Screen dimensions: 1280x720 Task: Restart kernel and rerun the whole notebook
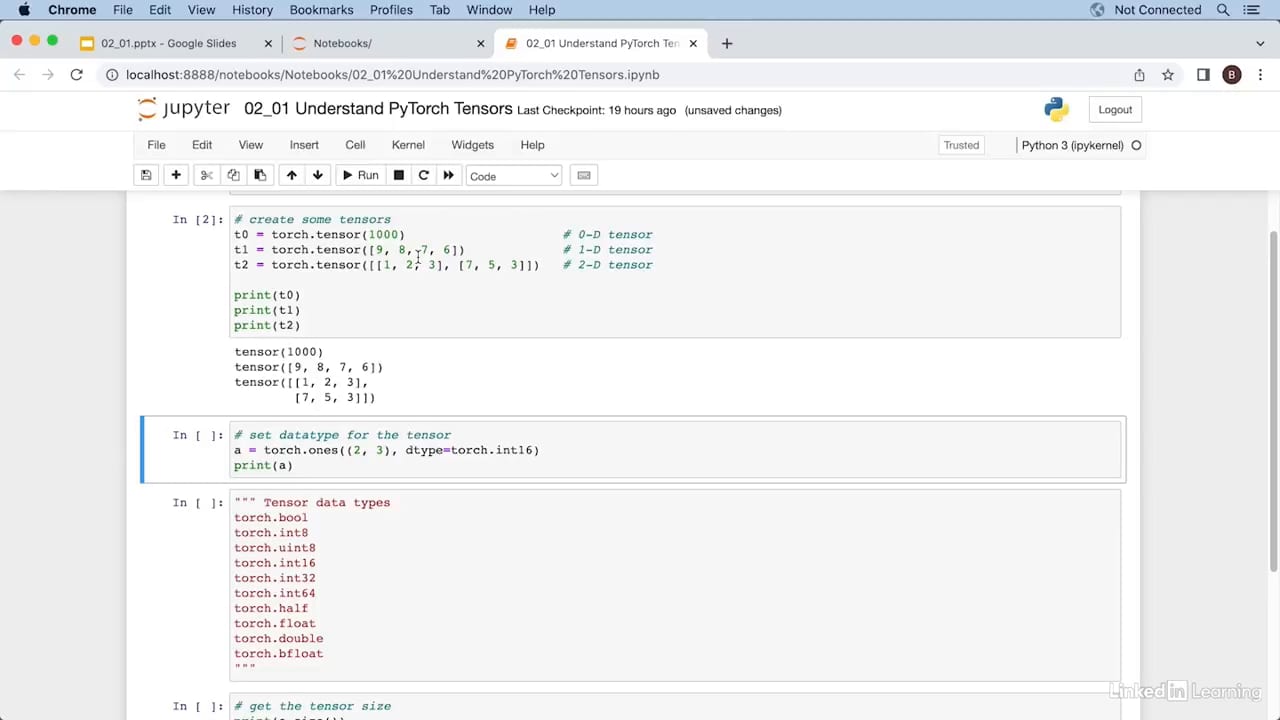coord(448,176)
